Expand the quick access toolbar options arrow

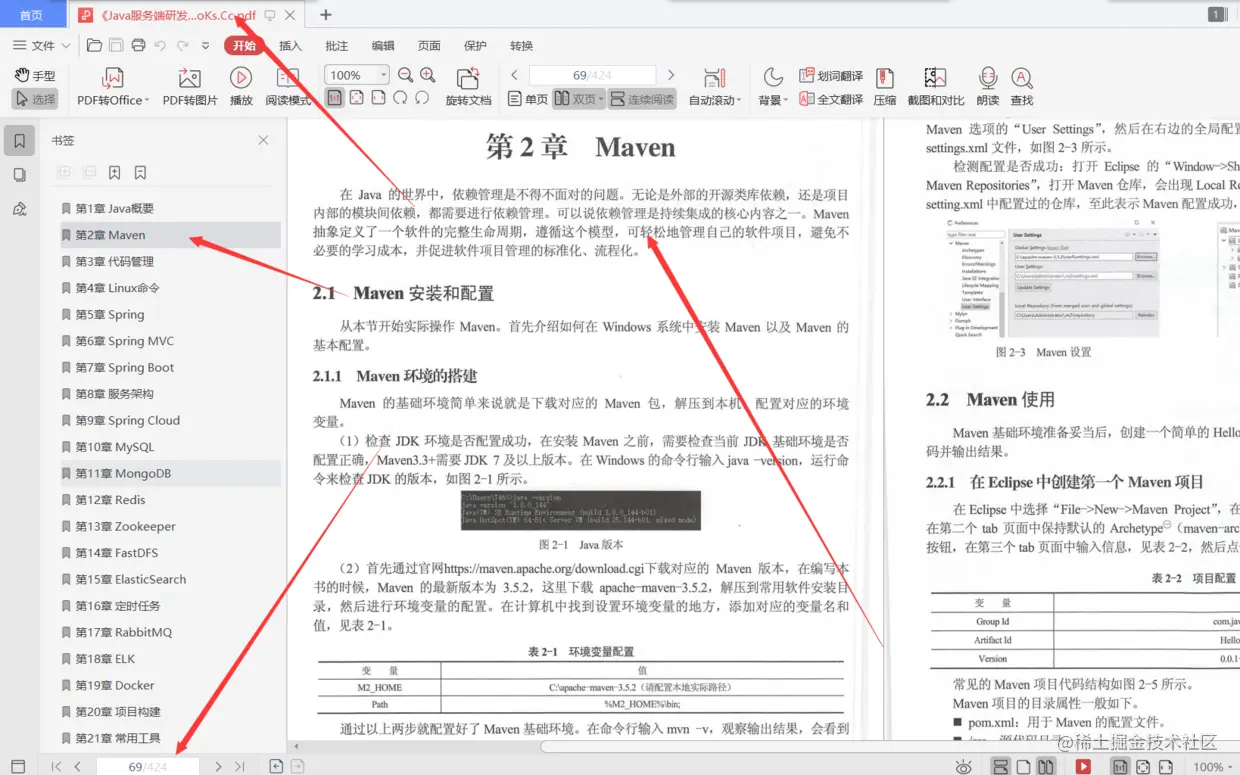click(205, 45)
